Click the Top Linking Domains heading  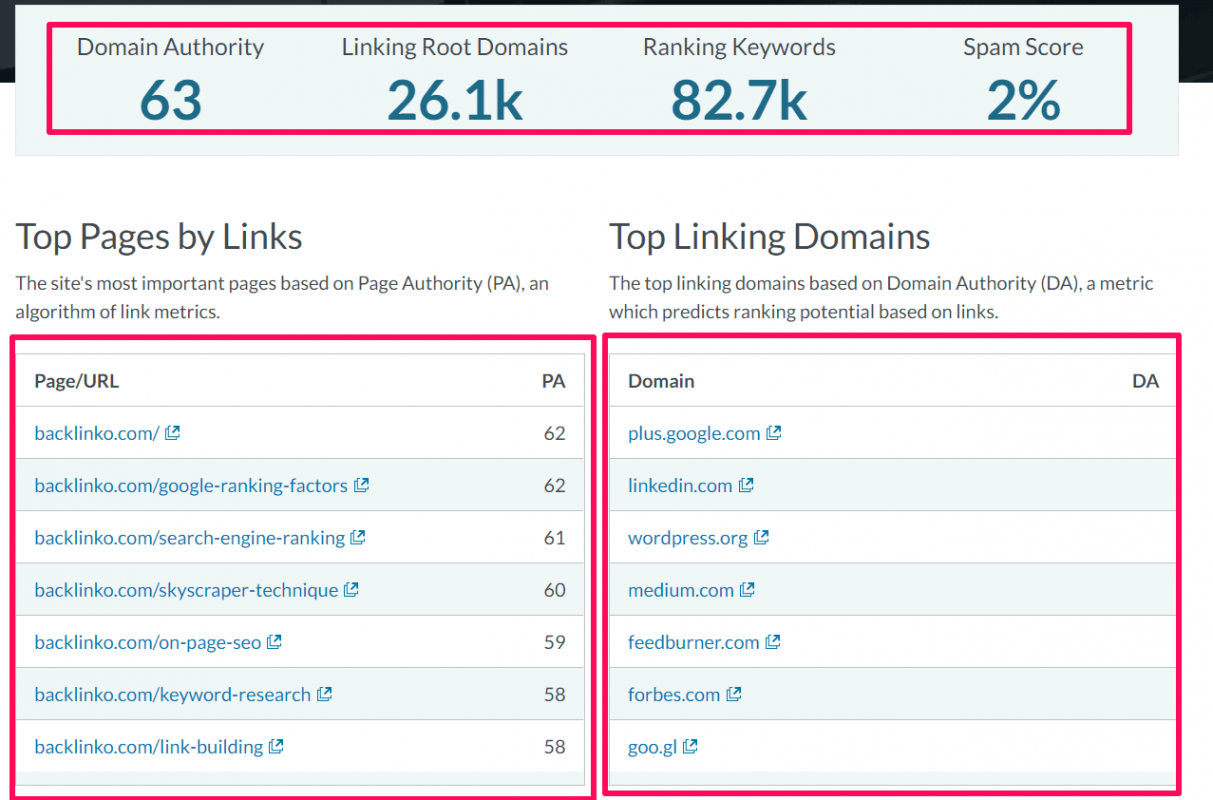(770, 237)
